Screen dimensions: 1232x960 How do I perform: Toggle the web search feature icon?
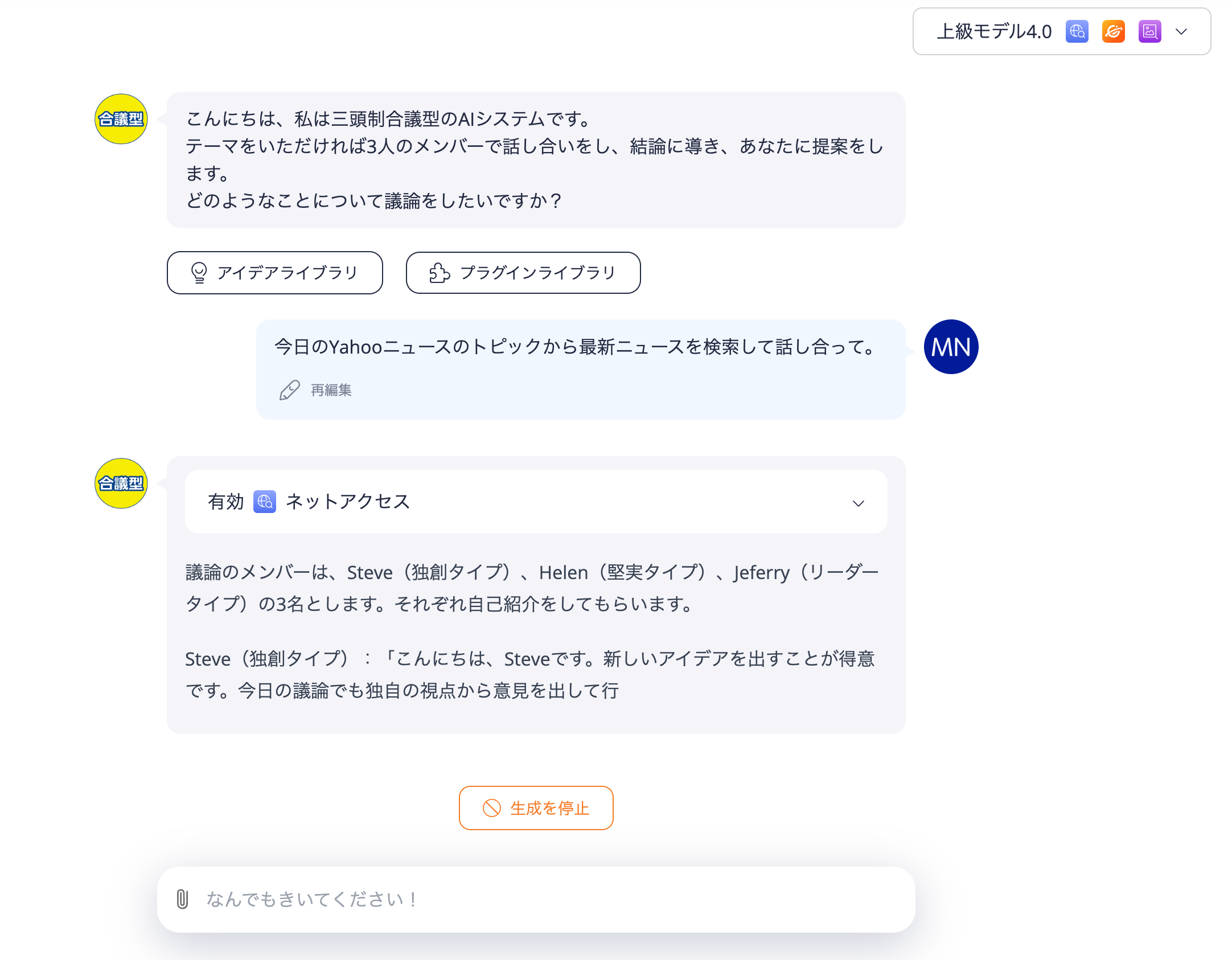click(x=1076, y=32)
